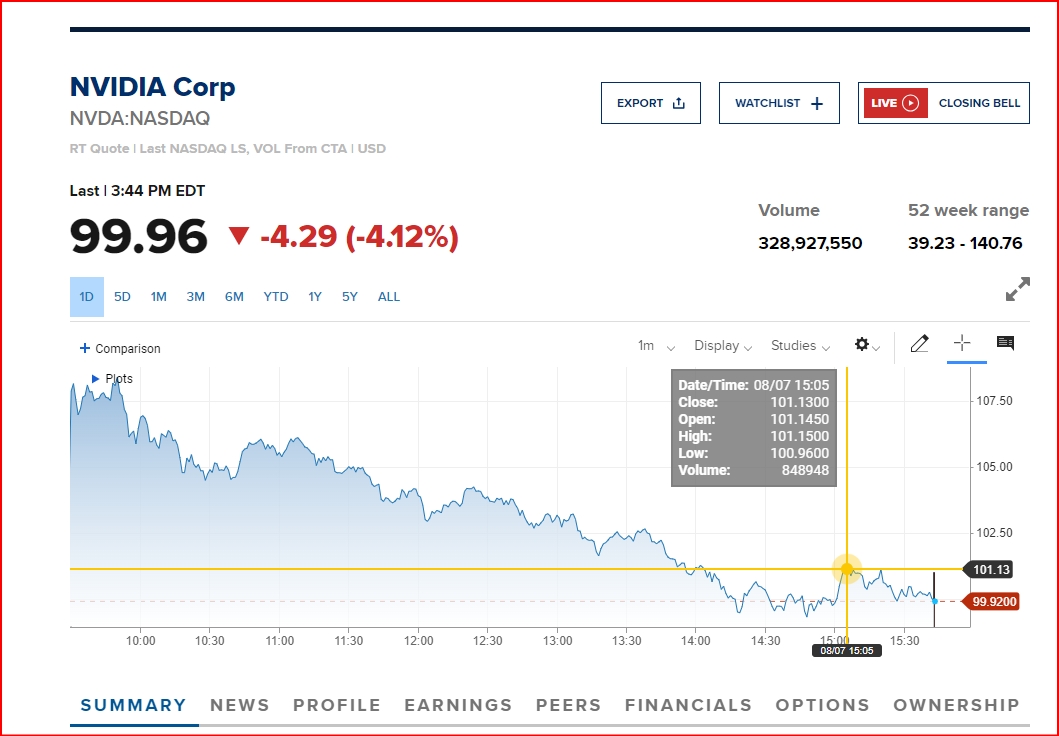Toggle the crosshair cursor tool
The image size is (1059, 736).
(962, 344)
